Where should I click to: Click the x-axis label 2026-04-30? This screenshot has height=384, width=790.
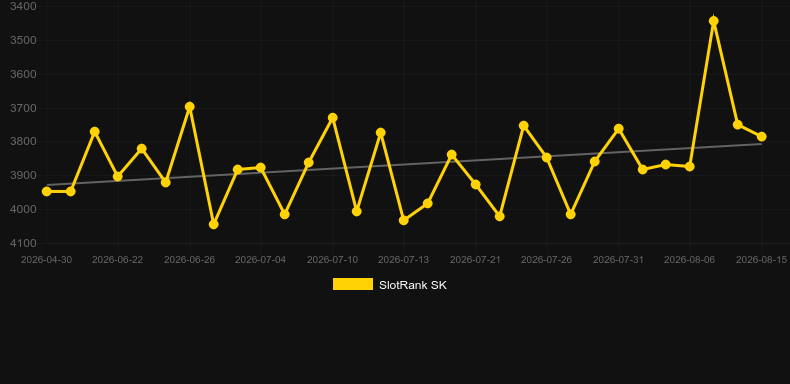[46, 260]
